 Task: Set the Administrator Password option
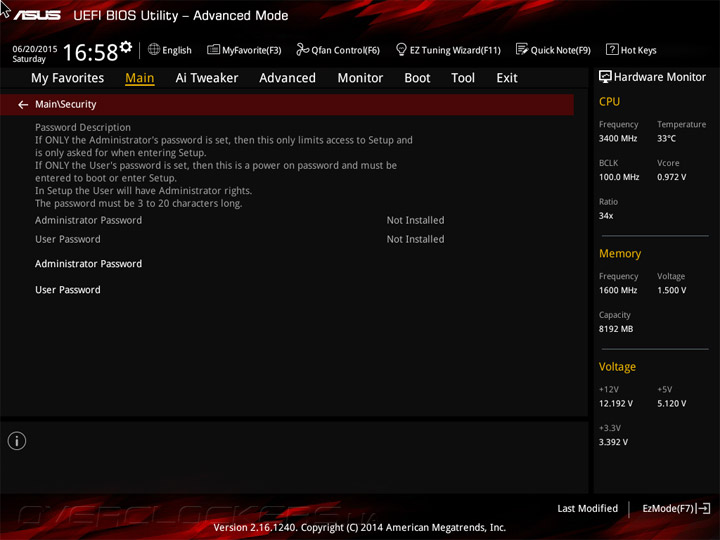click(x=89, y=264)
